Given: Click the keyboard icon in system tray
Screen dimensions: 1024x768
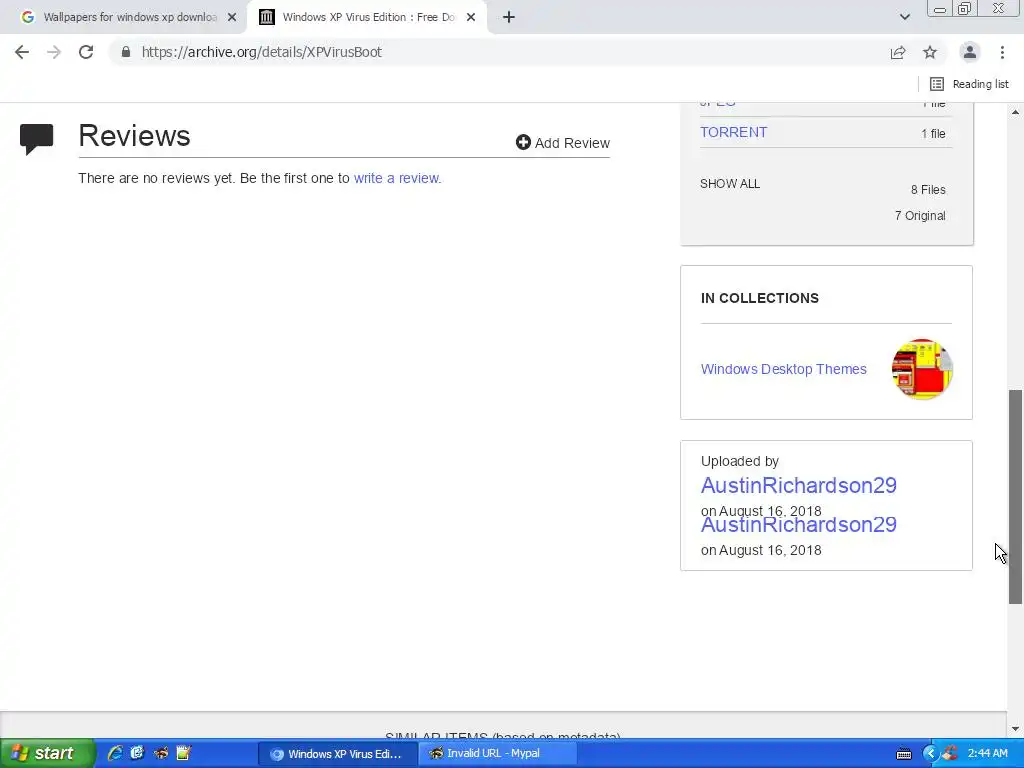Looking at the screenshot, I should (x=904, y=754).
